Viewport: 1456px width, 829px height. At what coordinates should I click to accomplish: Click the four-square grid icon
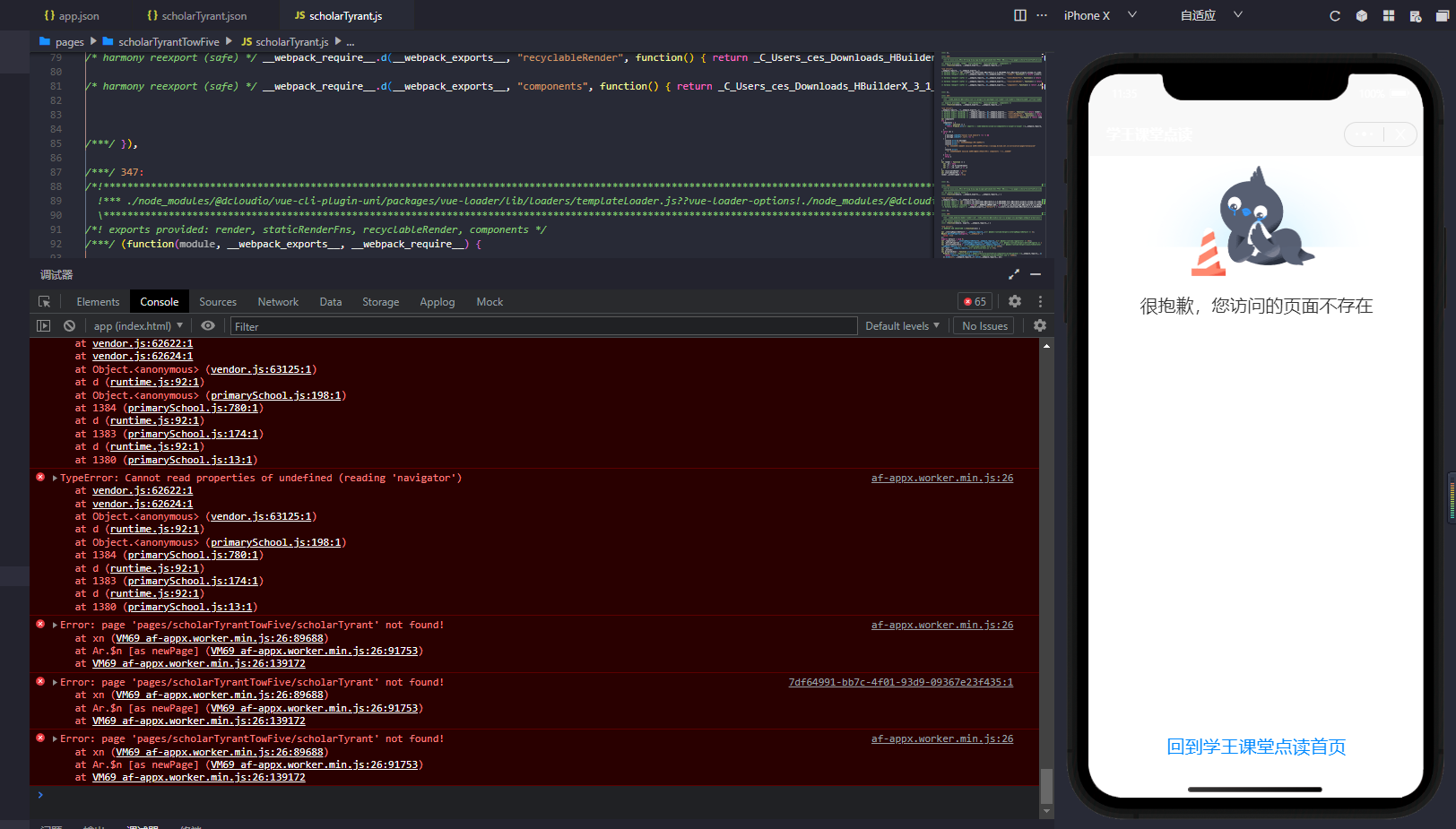pos(1389,16)
